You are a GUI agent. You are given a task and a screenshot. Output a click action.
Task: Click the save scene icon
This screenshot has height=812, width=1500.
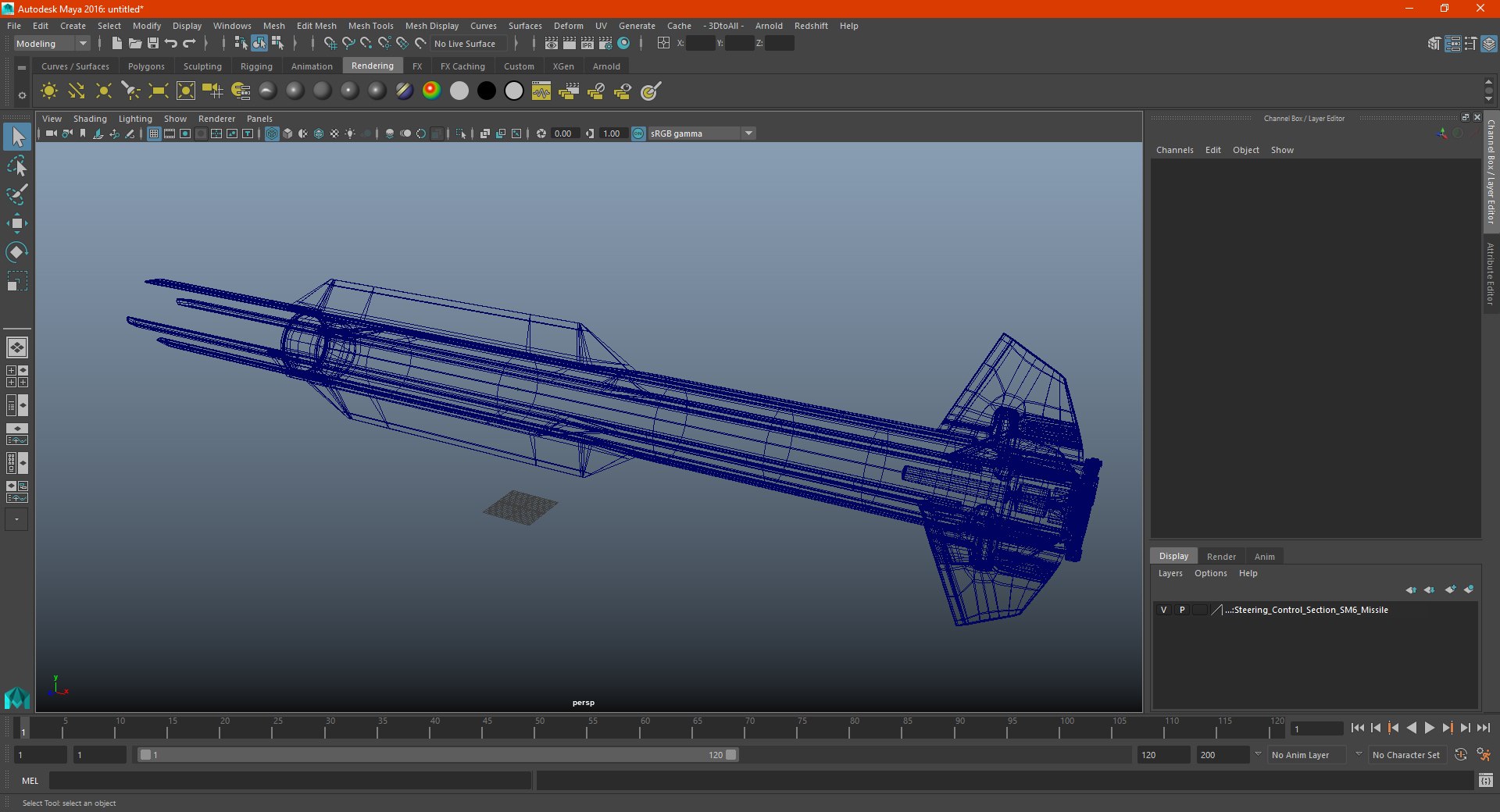tap(153, 43)
